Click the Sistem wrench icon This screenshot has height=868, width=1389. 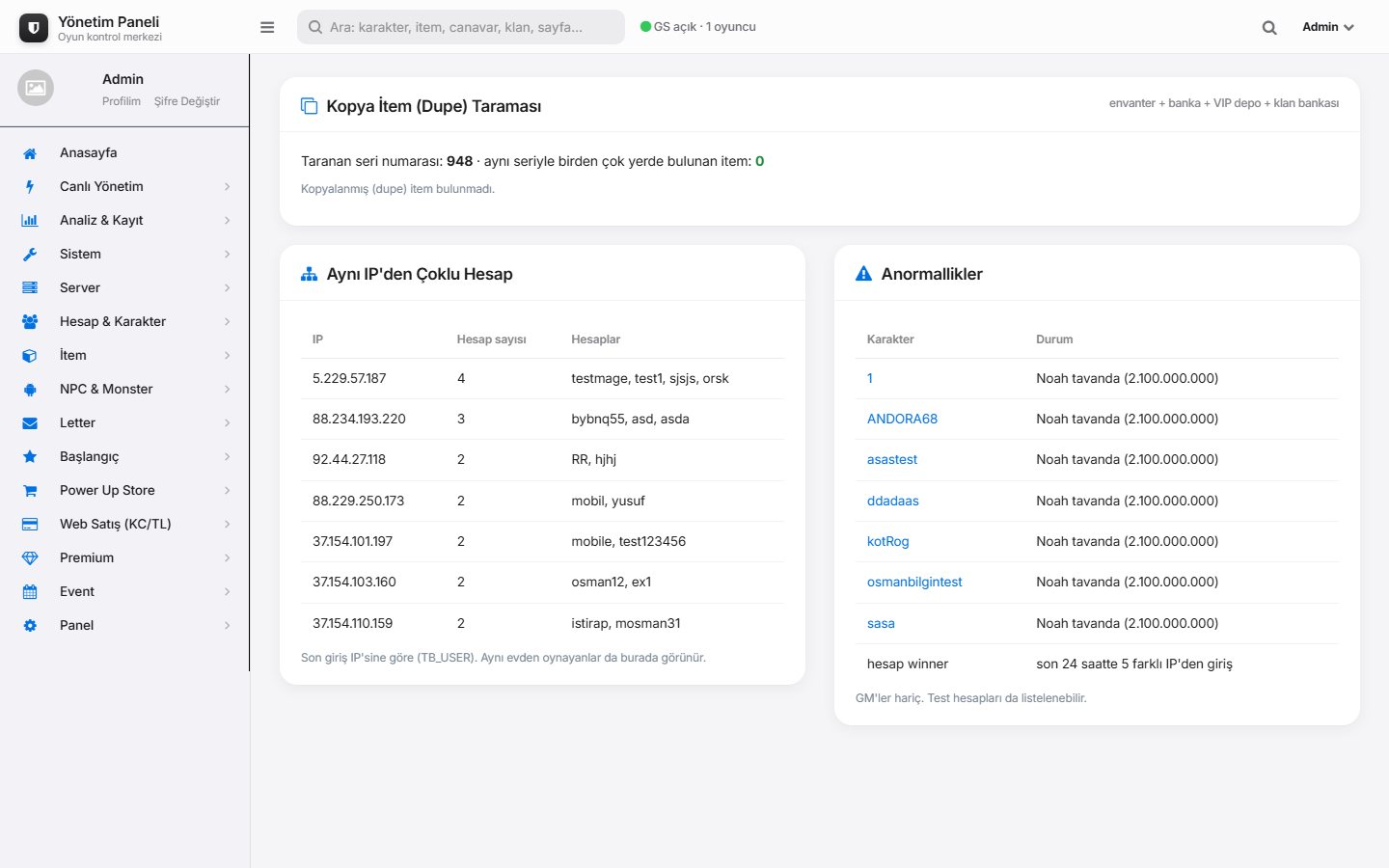pyautogui.click(x=30, y=255)
